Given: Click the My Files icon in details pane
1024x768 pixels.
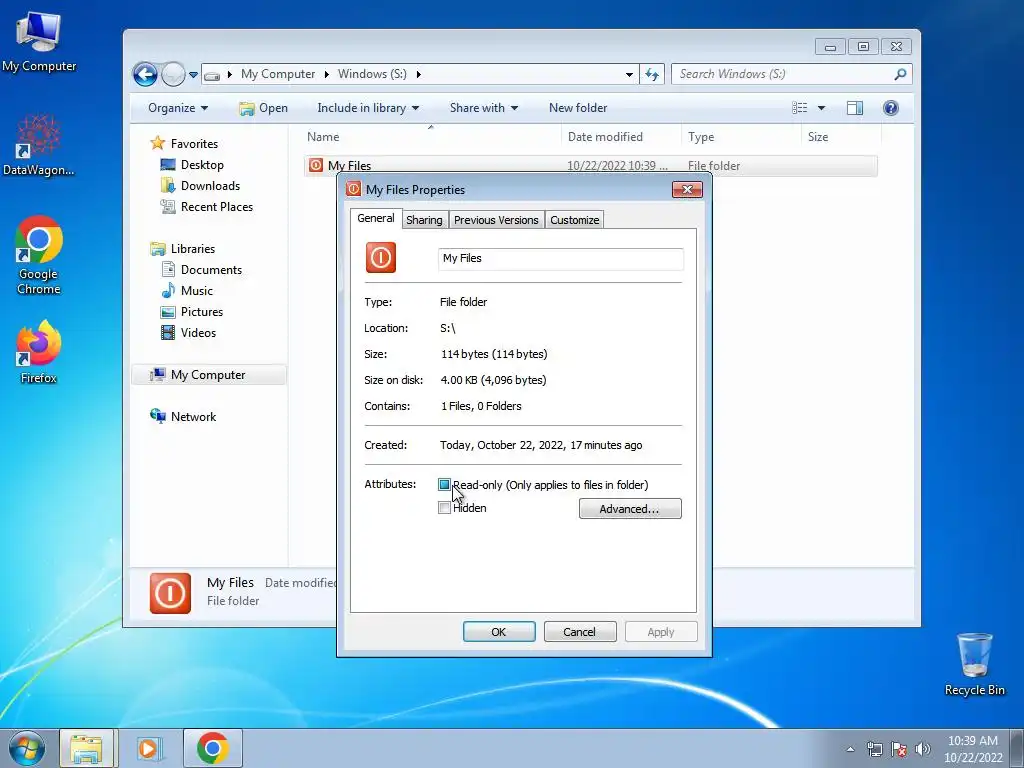Looking at the screenshot, I should pos(170,593).
